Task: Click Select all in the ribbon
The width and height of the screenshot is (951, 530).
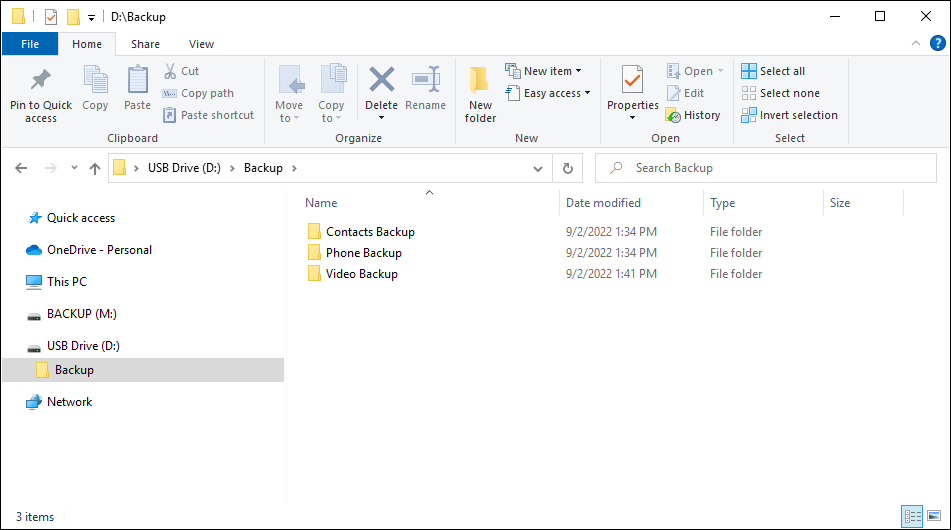Action: (x=773, y=71)
